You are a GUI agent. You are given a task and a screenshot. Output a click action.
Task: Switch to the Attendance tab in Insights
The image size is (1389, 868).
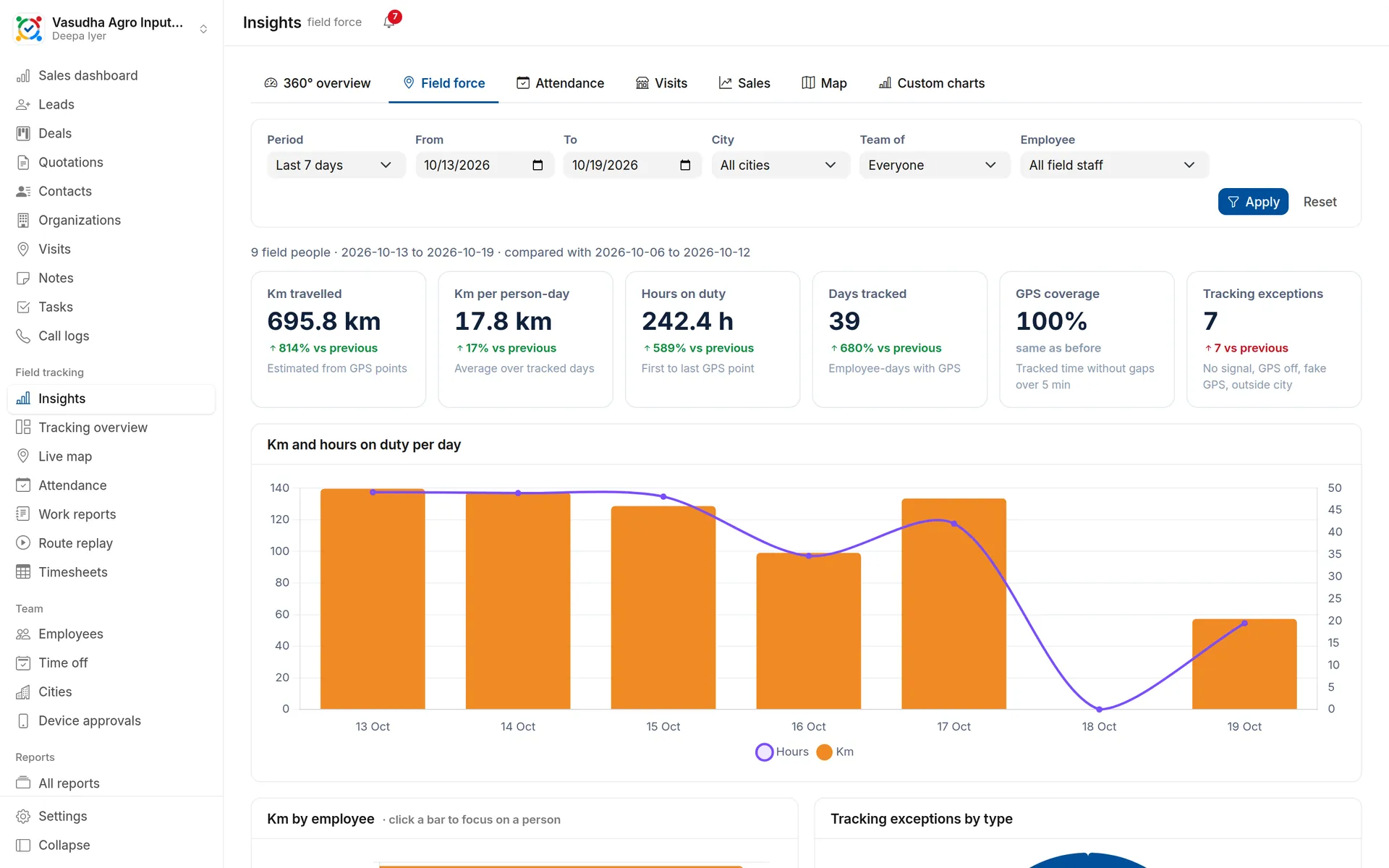coord(561,83)
